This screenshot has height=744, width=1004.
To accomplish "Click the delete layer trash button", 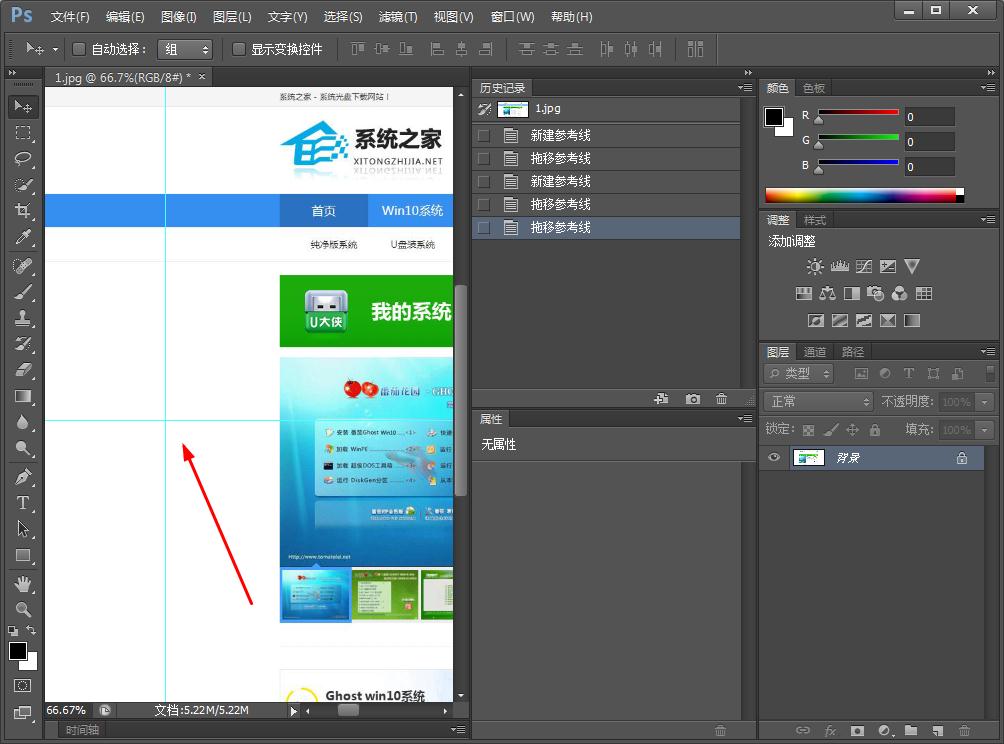I will 965,731.
